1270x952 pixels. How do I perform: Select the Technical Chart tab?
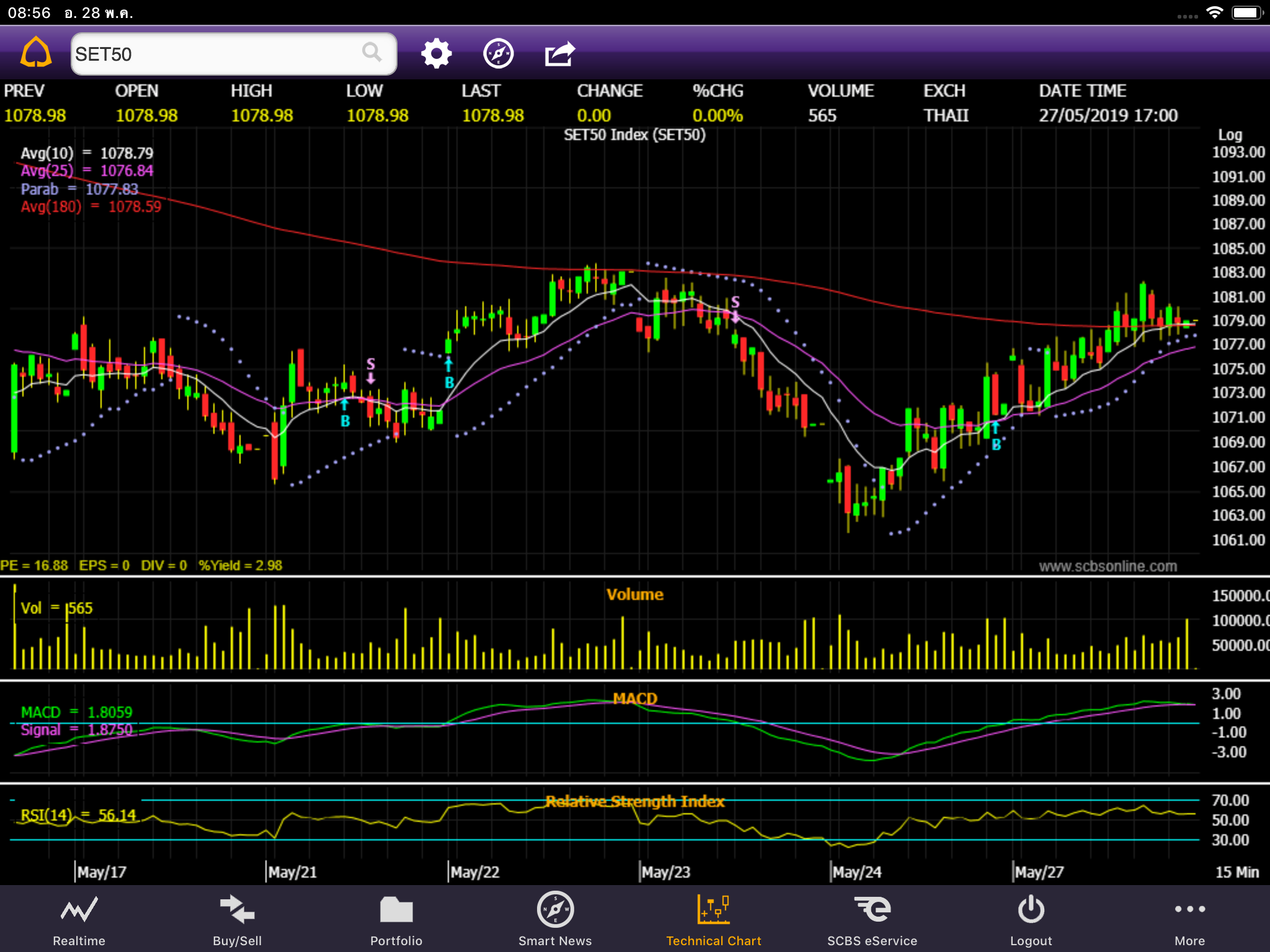pyautogui.click(x=714, y=920)
